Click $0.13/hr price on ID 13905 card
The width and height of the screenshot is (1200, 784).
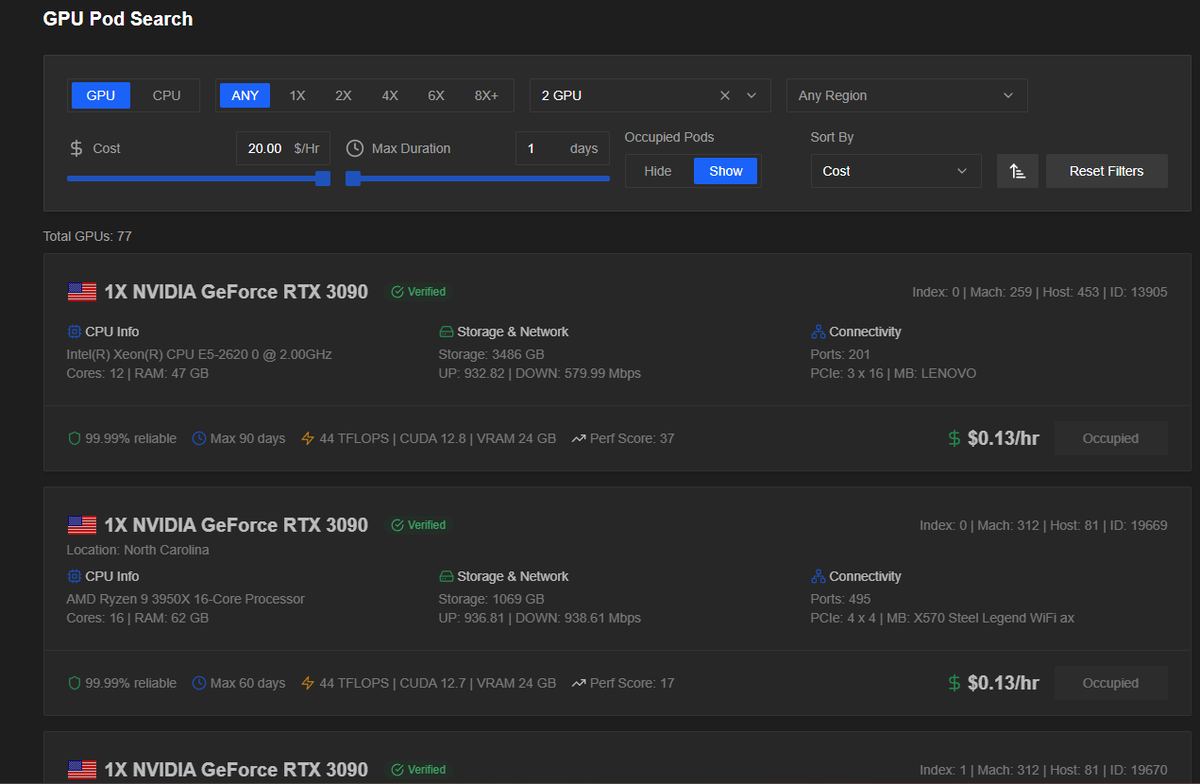1003,438
